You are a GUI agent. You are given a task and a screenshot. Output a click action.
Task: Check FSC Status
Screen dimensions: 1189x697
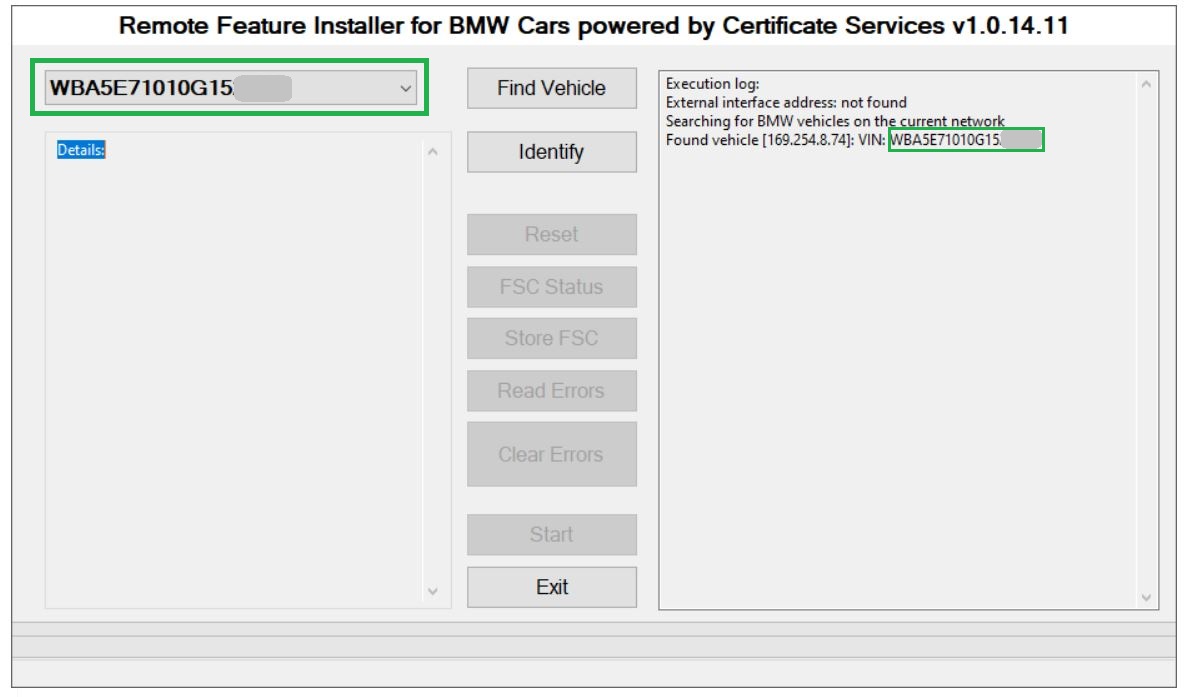tap(551, 287)
